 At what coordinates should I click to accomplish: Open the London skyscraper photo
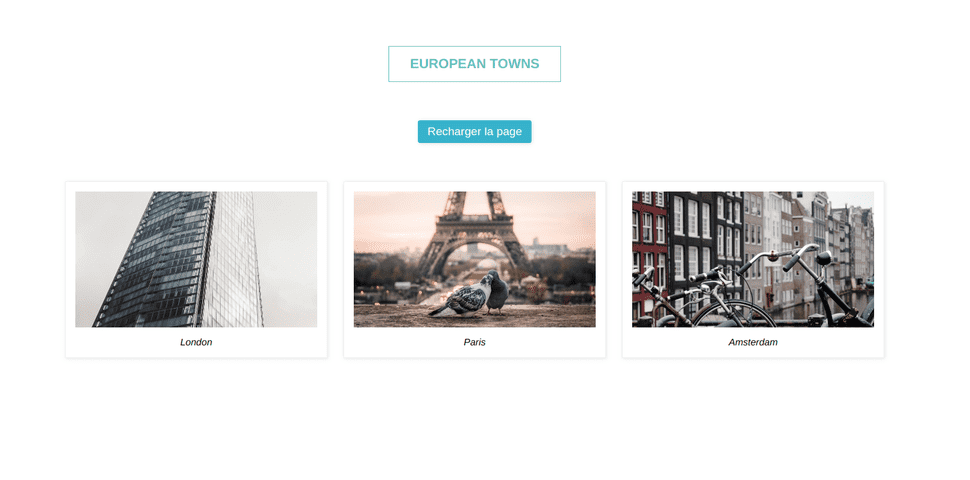[x=196, y=259]
